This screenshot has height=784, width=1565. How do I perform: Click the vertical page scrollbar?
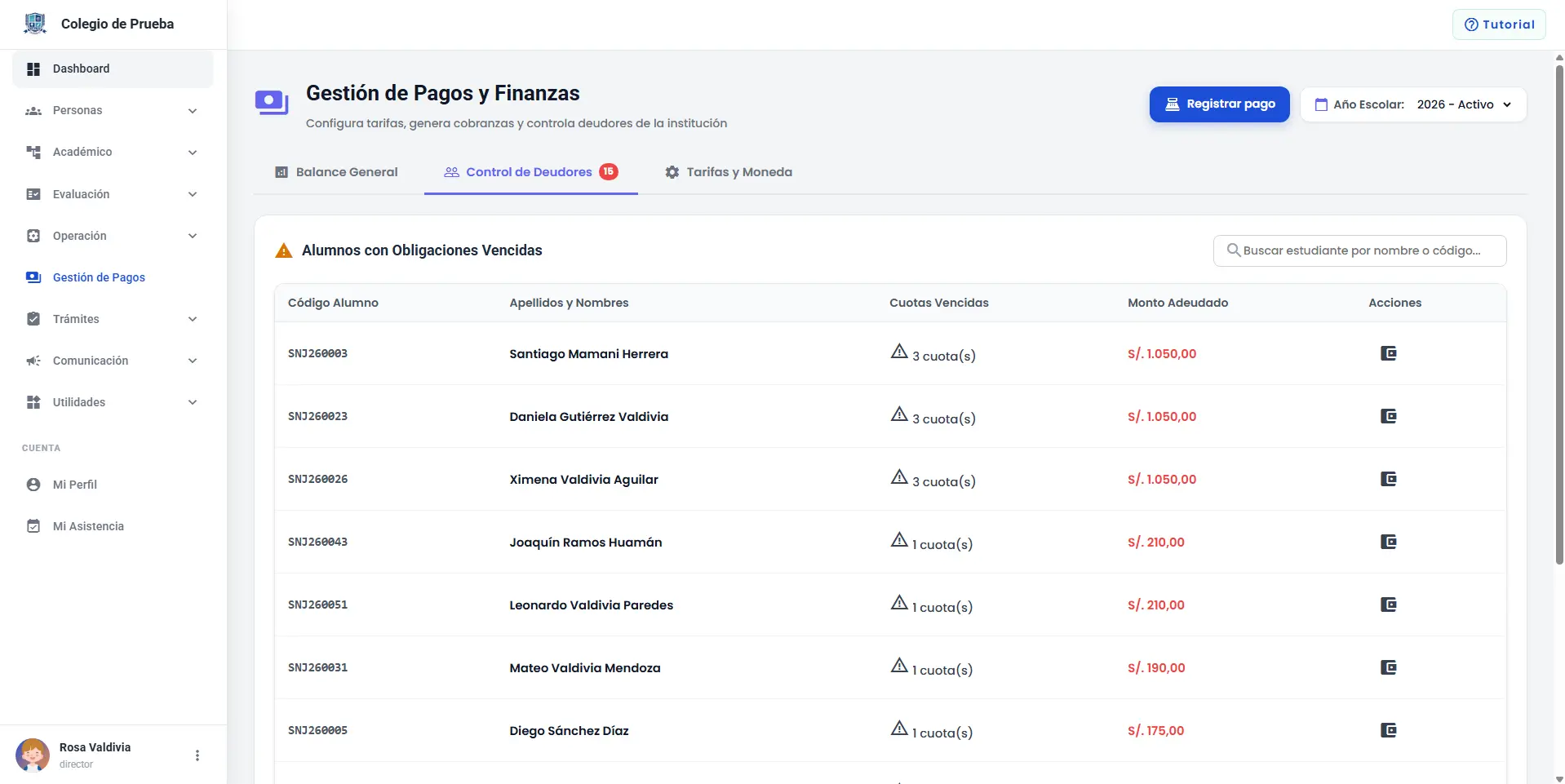(x=1559, y=314)
